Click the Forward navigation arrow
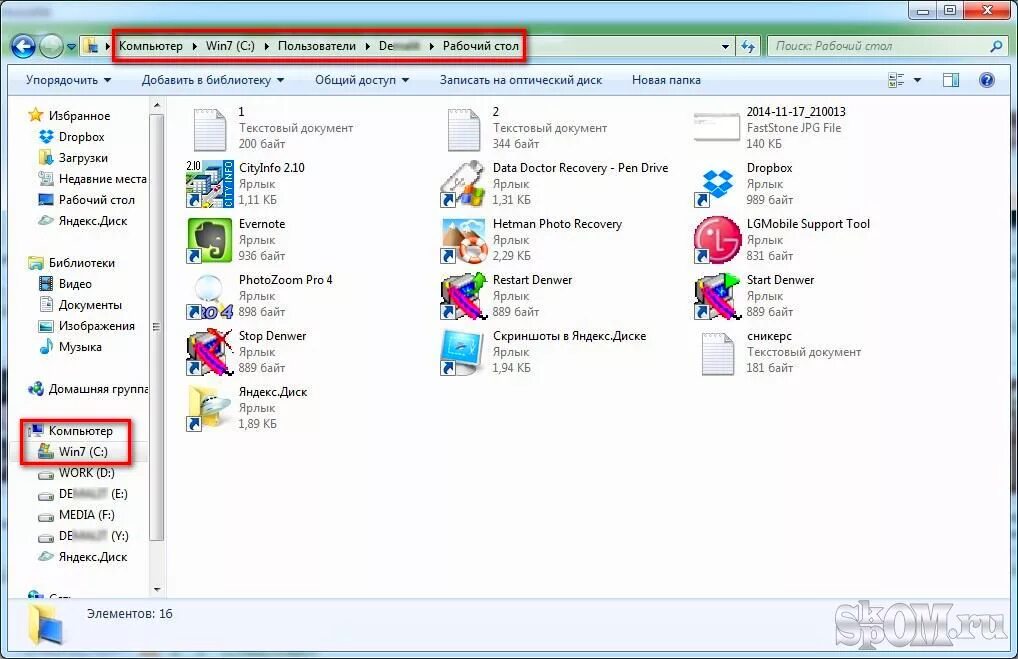 [51, 46]
